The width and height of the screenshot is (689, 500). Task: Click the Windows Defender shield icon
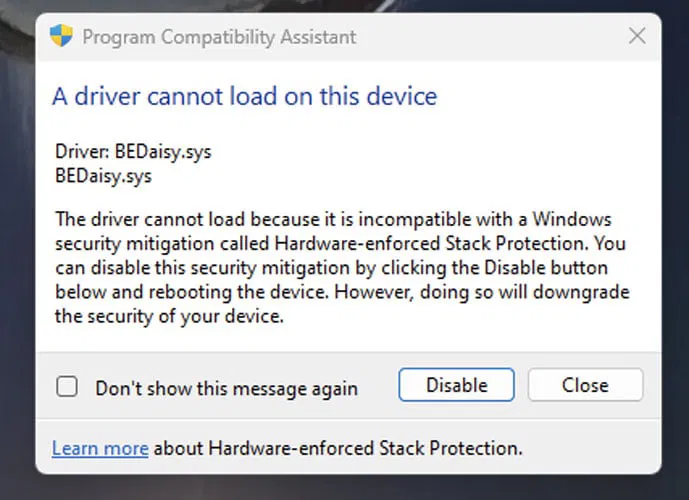click(61, 37)
